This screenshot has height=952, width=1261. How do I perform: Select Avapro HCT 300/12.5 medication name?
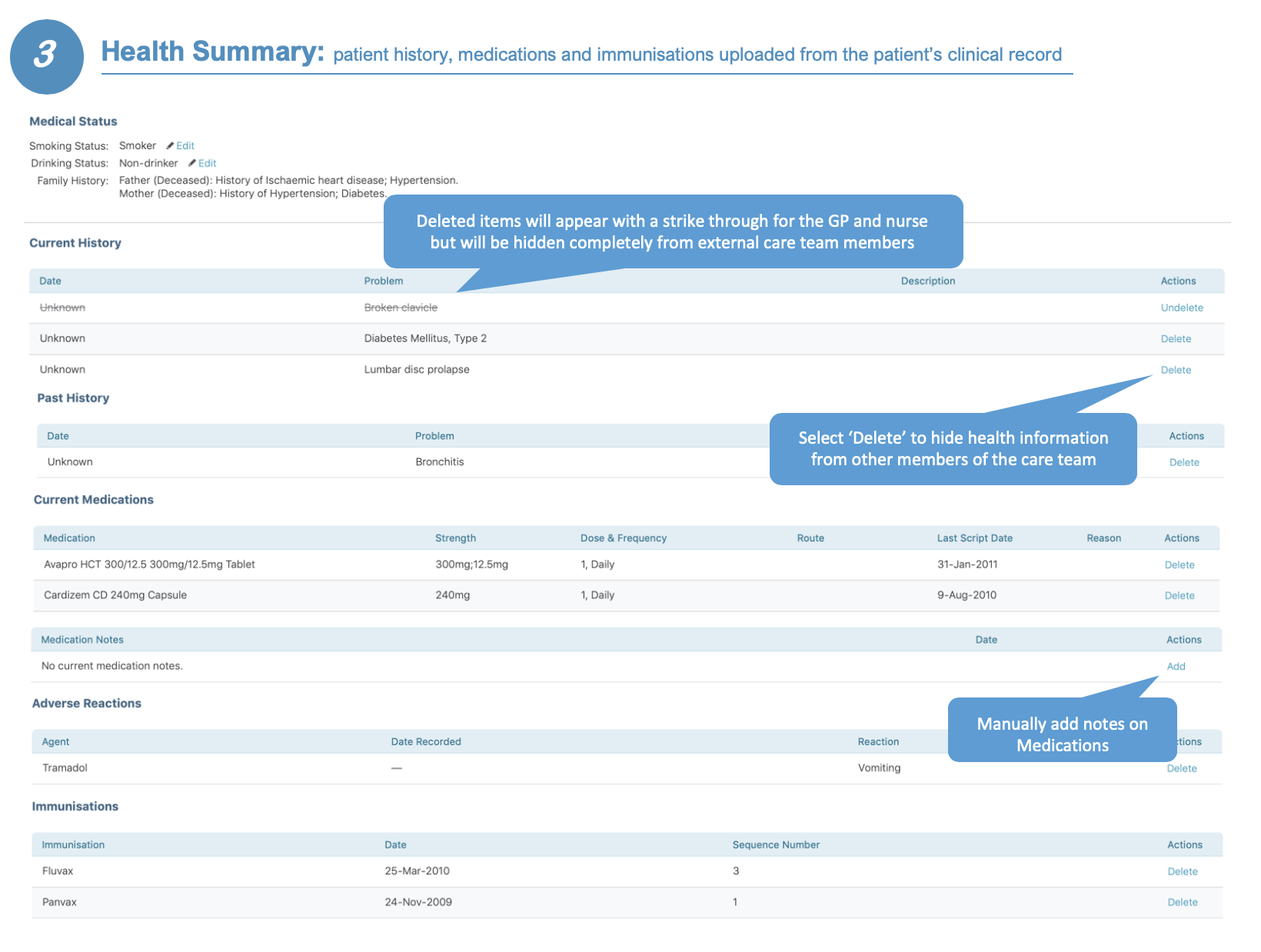(149, 564)
